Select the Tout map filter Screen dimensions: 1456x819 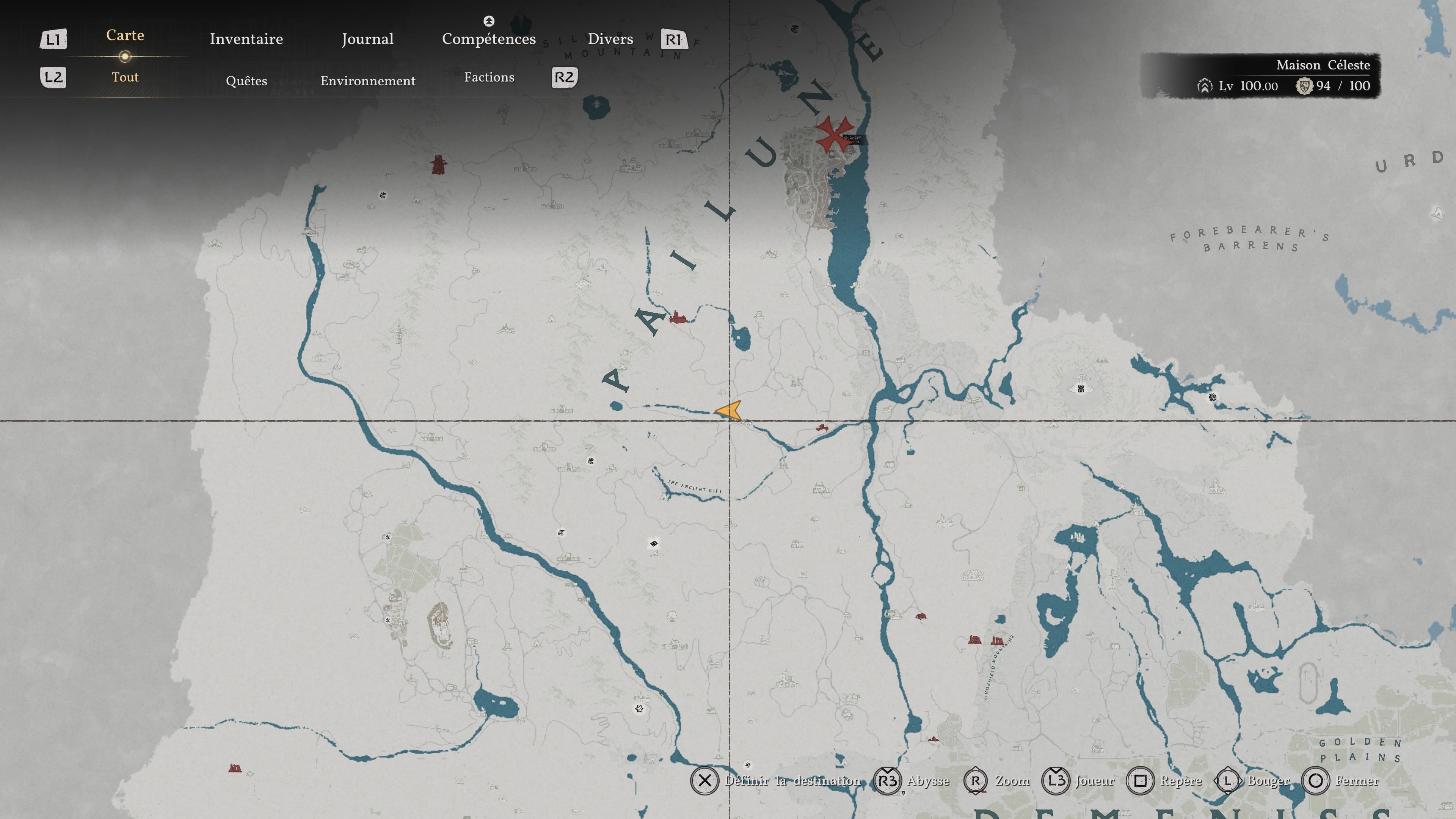coord(125,77)
